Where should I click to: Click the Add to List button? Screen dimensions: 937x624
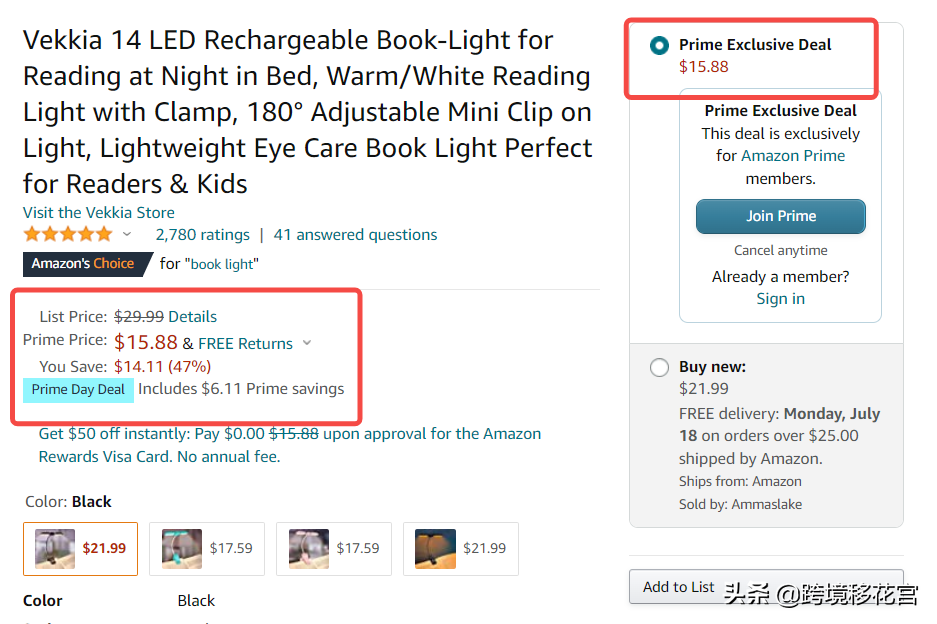tap(678, 587)
